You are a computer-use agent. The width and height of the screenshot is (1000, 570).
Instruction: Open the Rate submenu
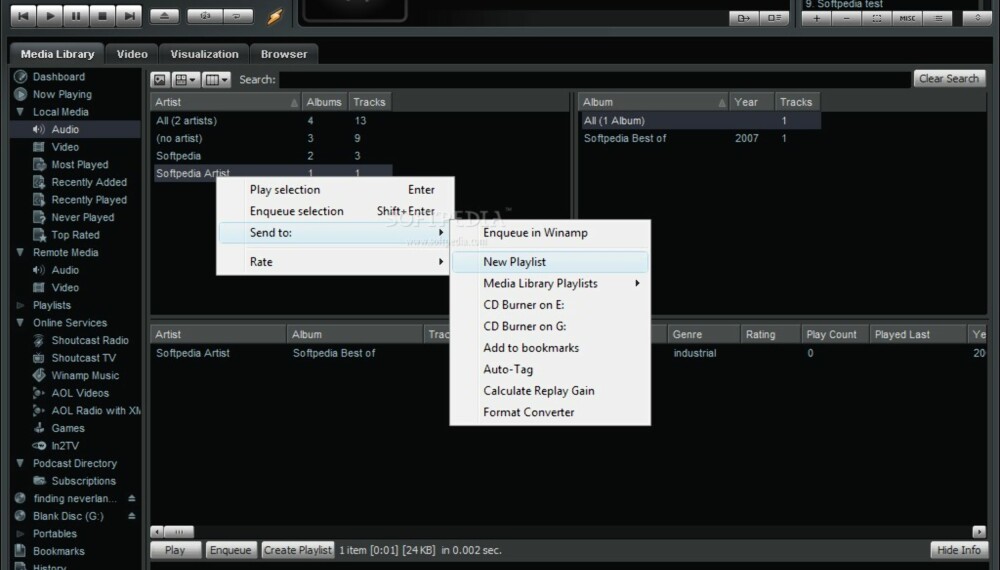[x=336, y=261]
